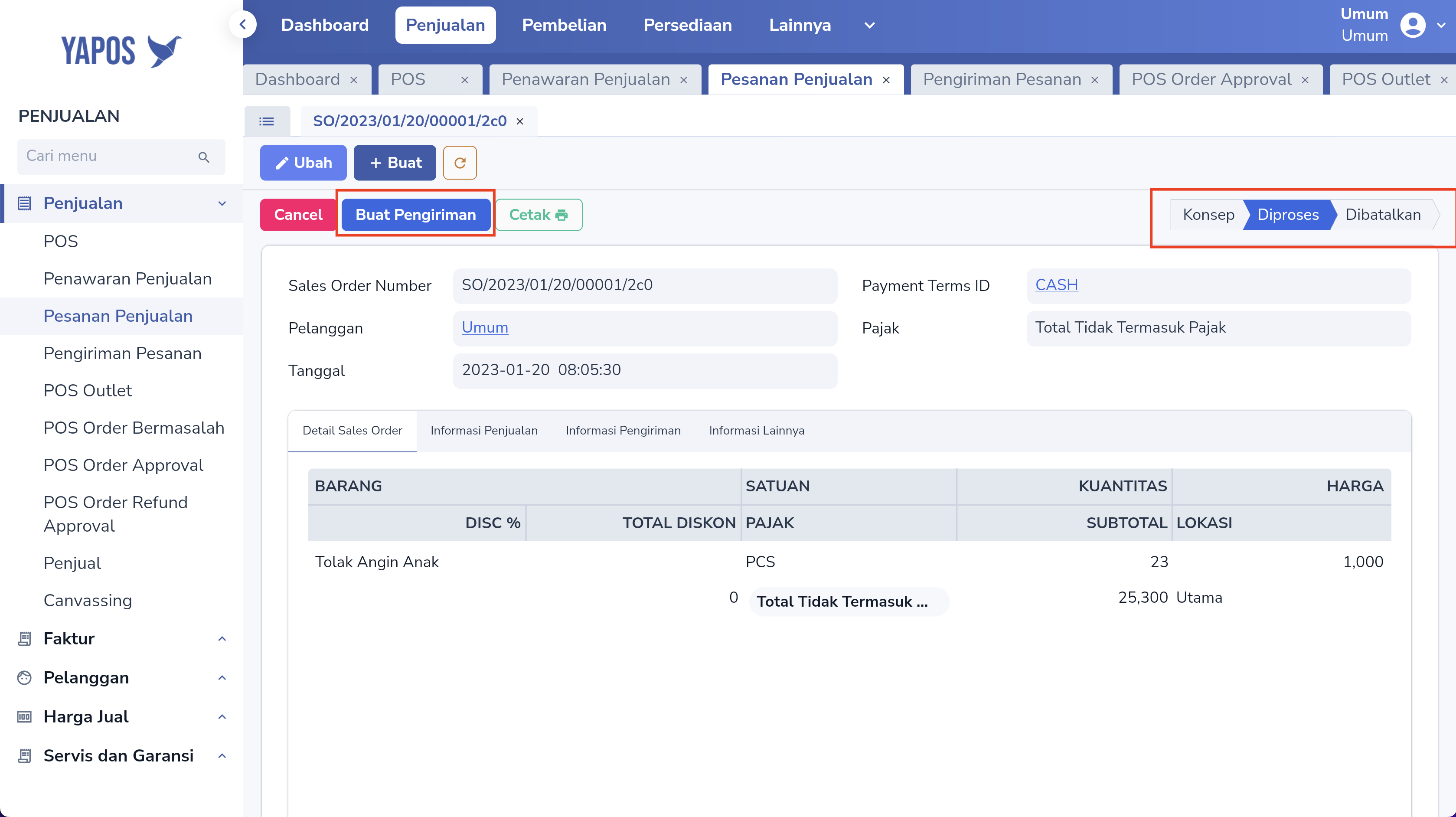Open the Informasi Penjualan tab

click(x=484, y=430)
